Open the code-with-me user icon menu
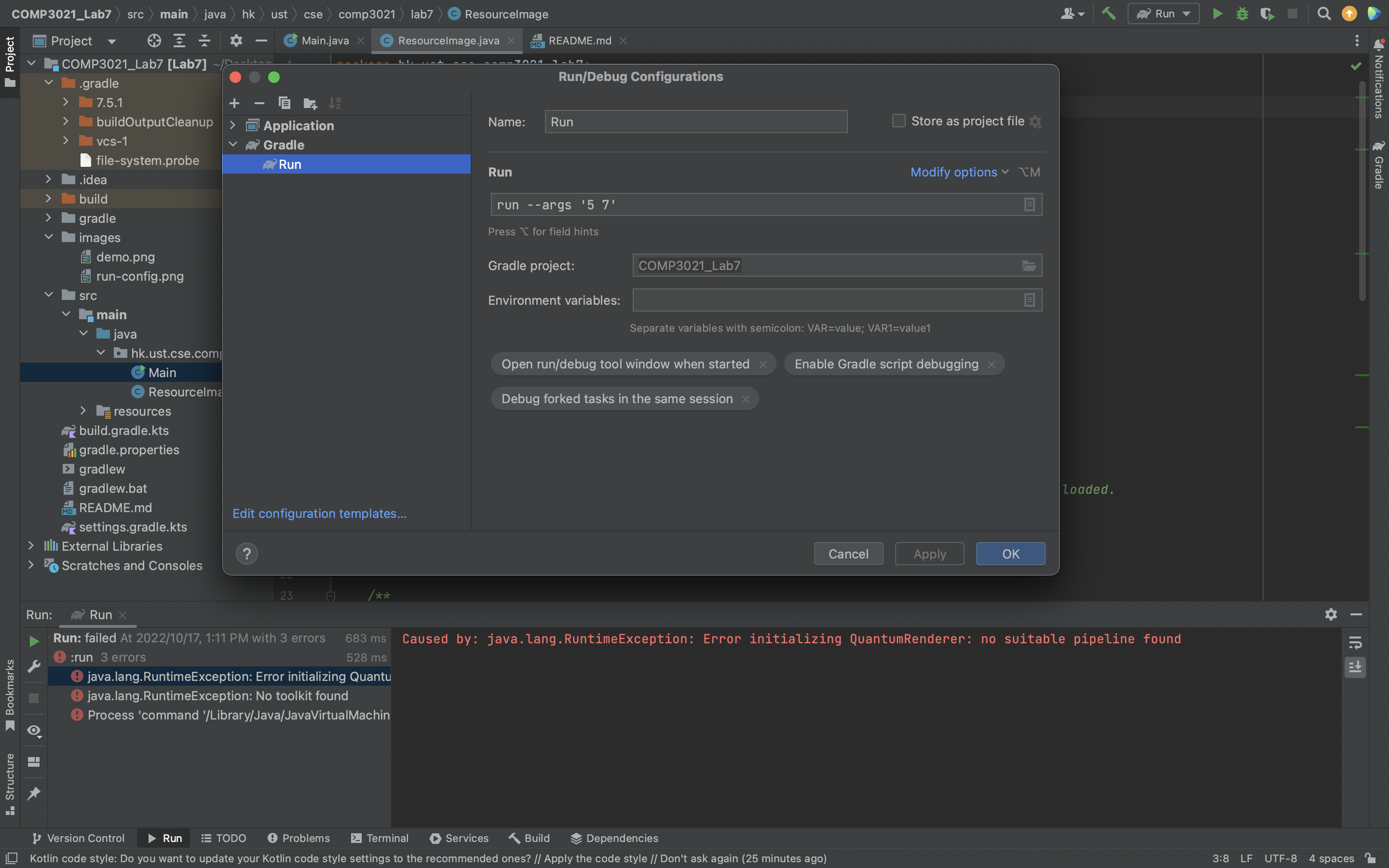Image resolution: width=1389 pixels, height=868 pixels. (x=1072, y=14)
